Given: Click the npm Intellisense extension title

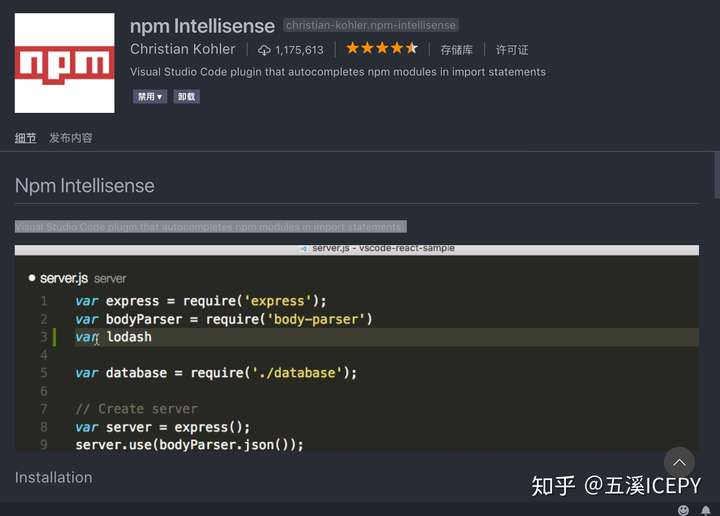Looking at the screenshot, I should [202, 26].
